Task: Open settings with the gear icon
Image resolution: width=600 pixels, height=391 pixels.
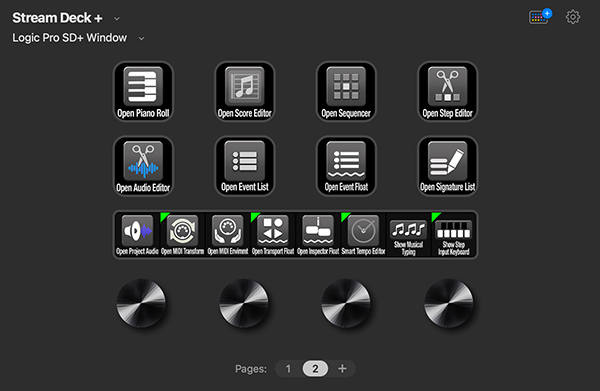Action: point(573,17)
